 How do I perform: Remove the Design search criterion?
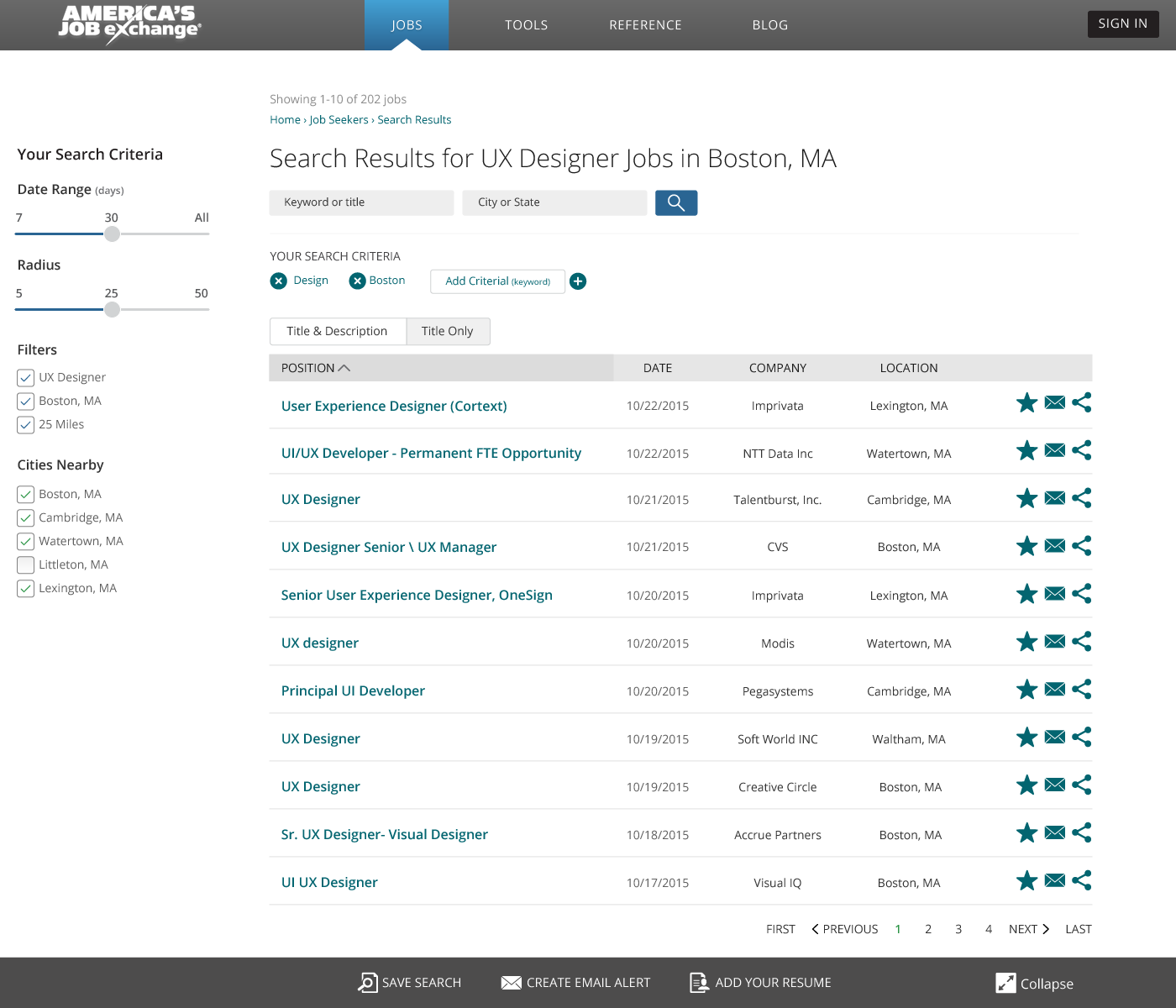click(279, 281)
